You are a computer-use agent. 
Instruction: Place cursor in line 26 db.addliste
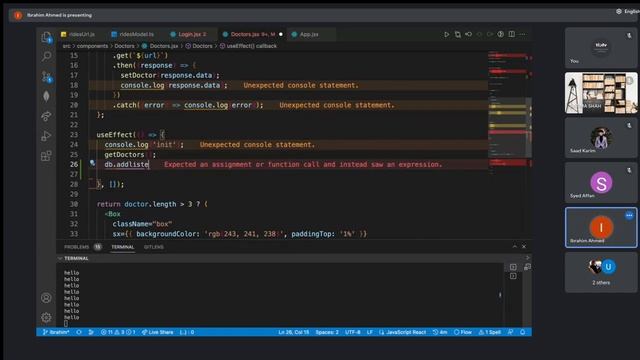[x=127, y=164]
